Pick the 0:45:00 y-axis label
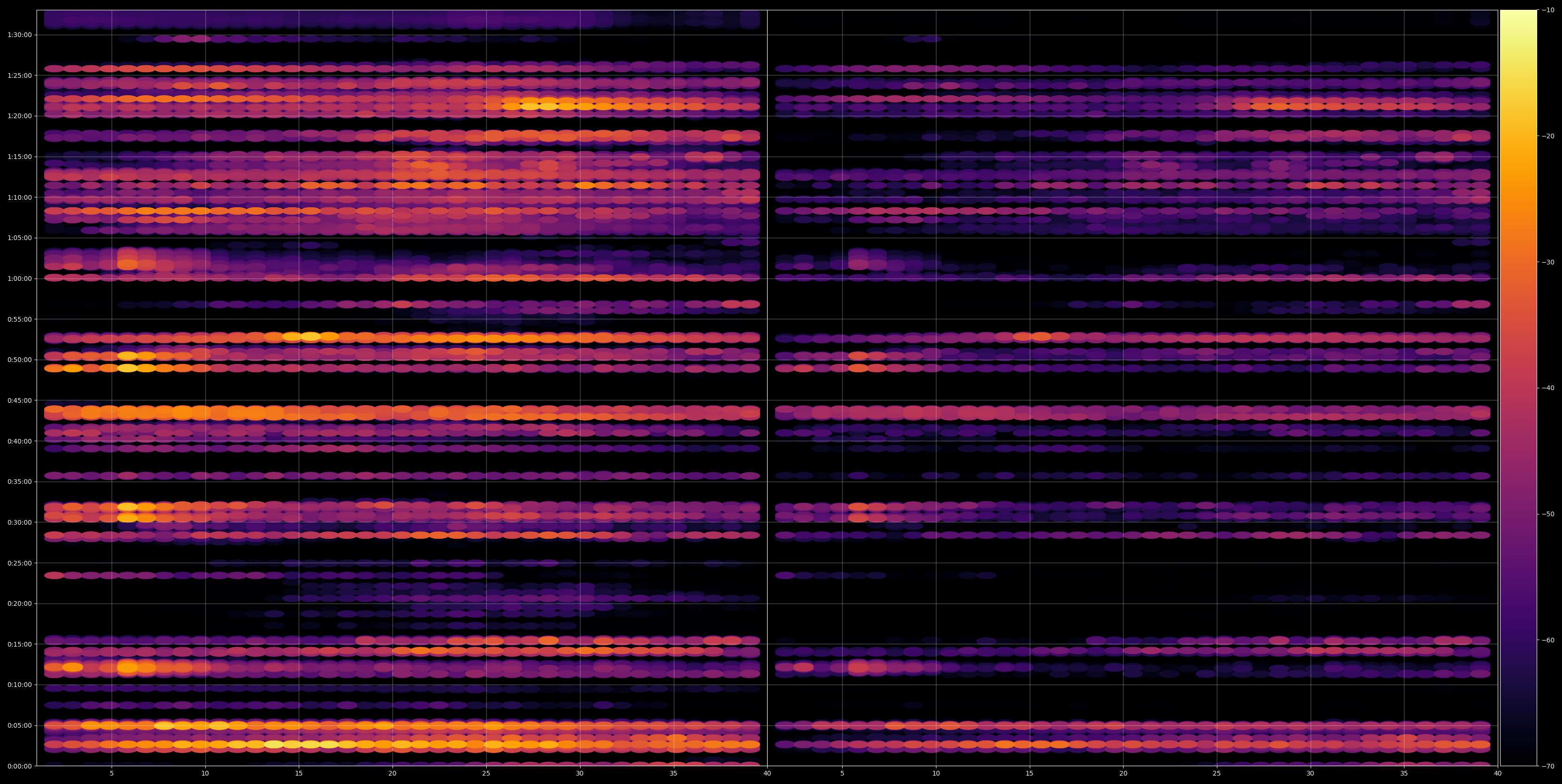1562x784 pixels. click(19, 400)
